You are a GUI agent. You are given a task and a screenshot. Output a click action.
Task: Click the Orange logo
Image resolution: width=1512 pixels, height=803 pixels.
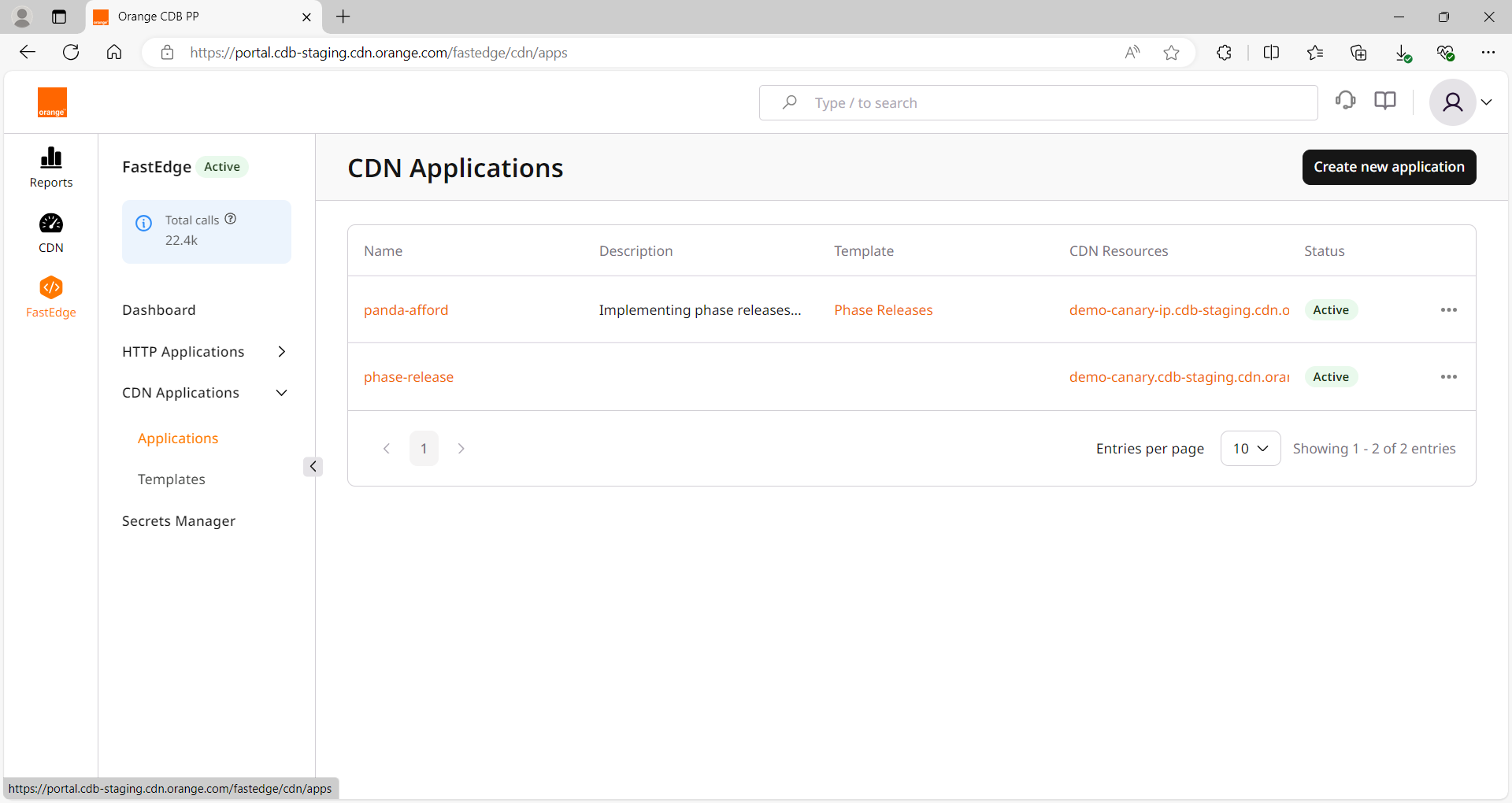[53, 102]
